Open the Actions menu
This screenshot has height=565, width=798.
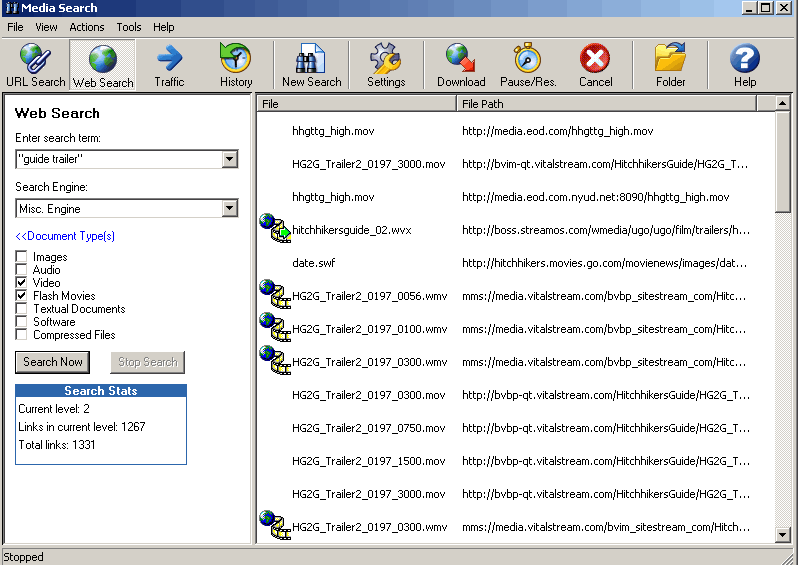[x=87, y=27]
